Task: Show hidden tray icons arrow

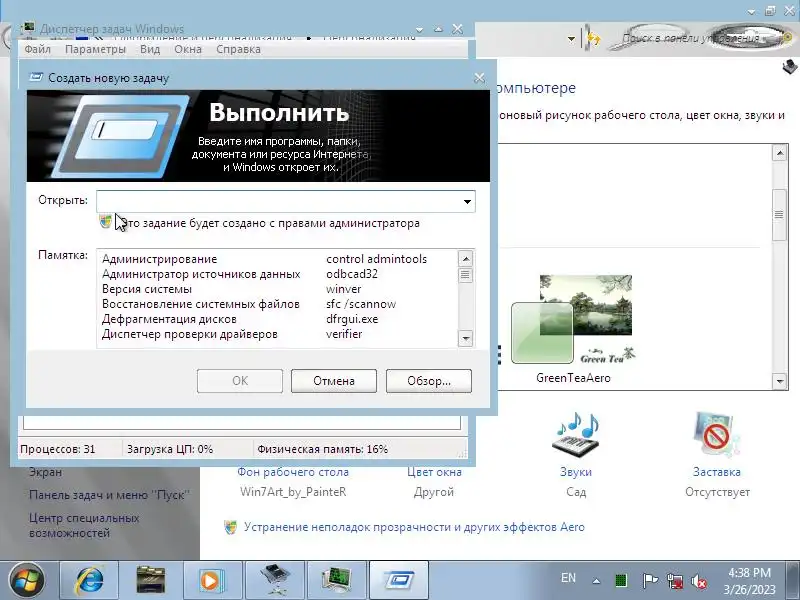Action: (596, 581)
